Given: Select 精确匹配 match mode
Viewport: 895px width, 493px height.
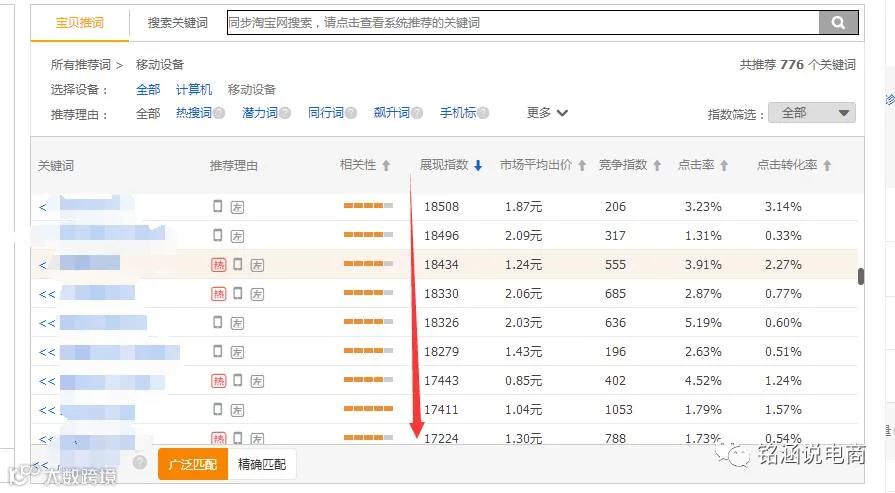Looking at the screenshot, I should tap(262, 464).
